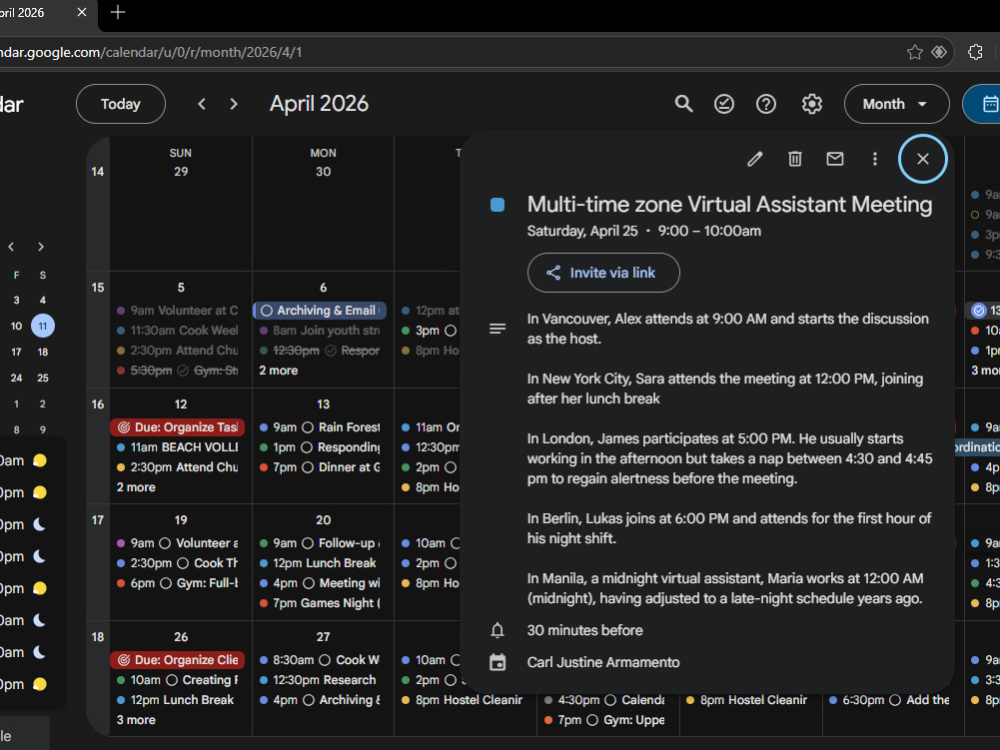Click 30 minutes before reminder text
This screenshot has width=1000, height=750.
585,631
